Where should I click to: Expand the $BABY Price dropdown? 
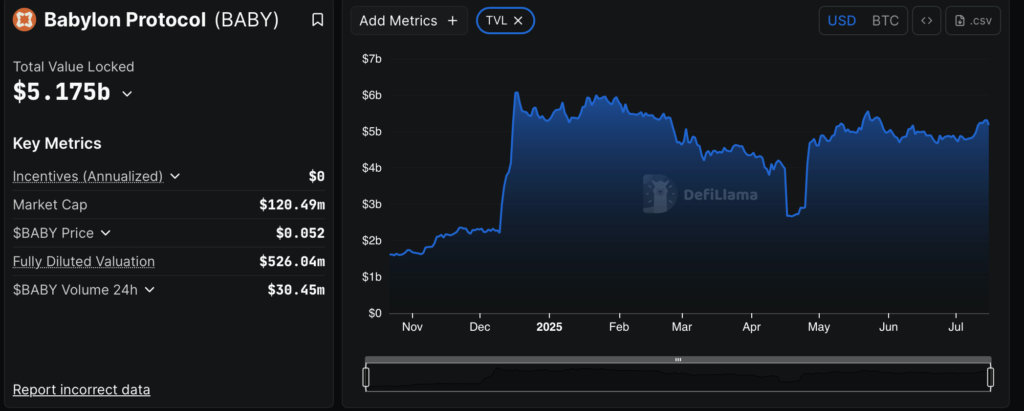pos(105,233)
